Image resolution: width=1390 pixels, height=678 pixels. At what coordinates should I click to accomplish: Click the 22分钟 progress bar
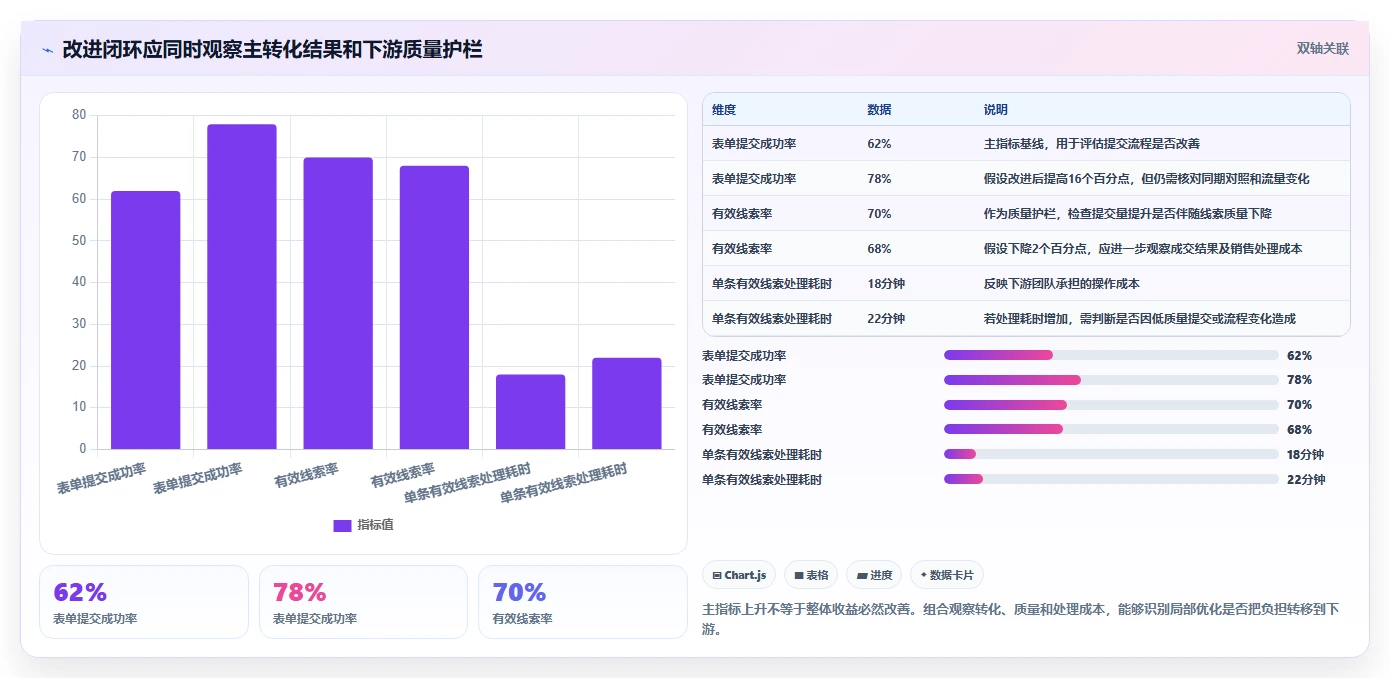pos(1111,480)
